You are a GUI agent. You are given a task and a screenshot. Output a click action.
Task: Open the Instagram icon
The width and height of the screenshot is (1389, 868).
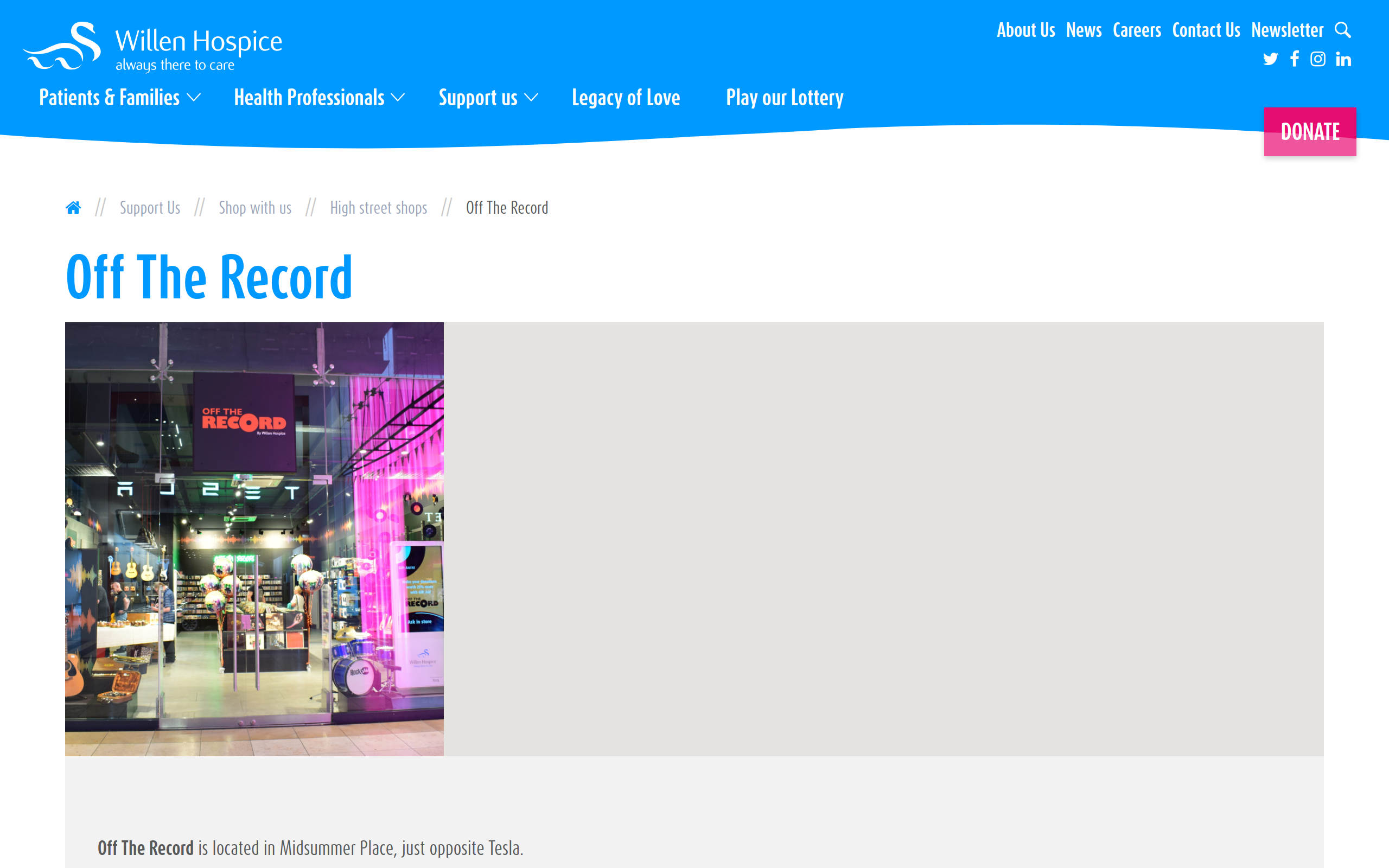[x=1318, y=59]
